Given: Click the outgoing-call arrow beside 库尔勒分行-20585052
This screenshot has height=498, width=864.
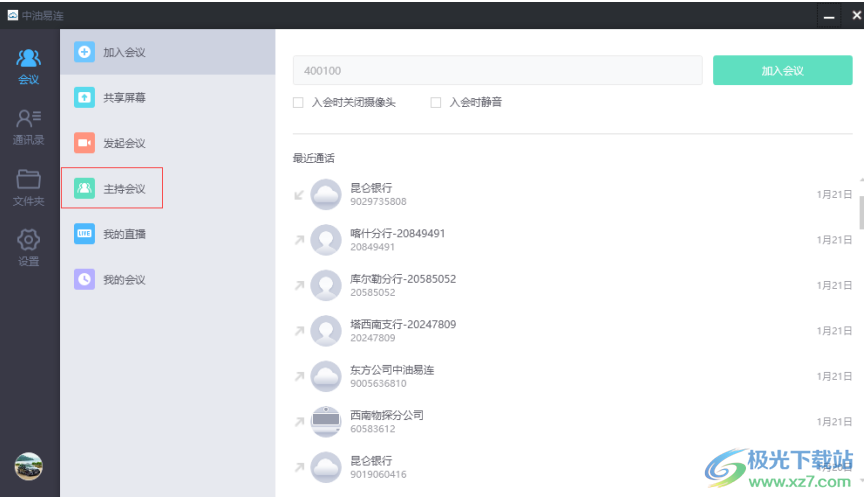Looking at the screenshot, I should click(299, 285).
